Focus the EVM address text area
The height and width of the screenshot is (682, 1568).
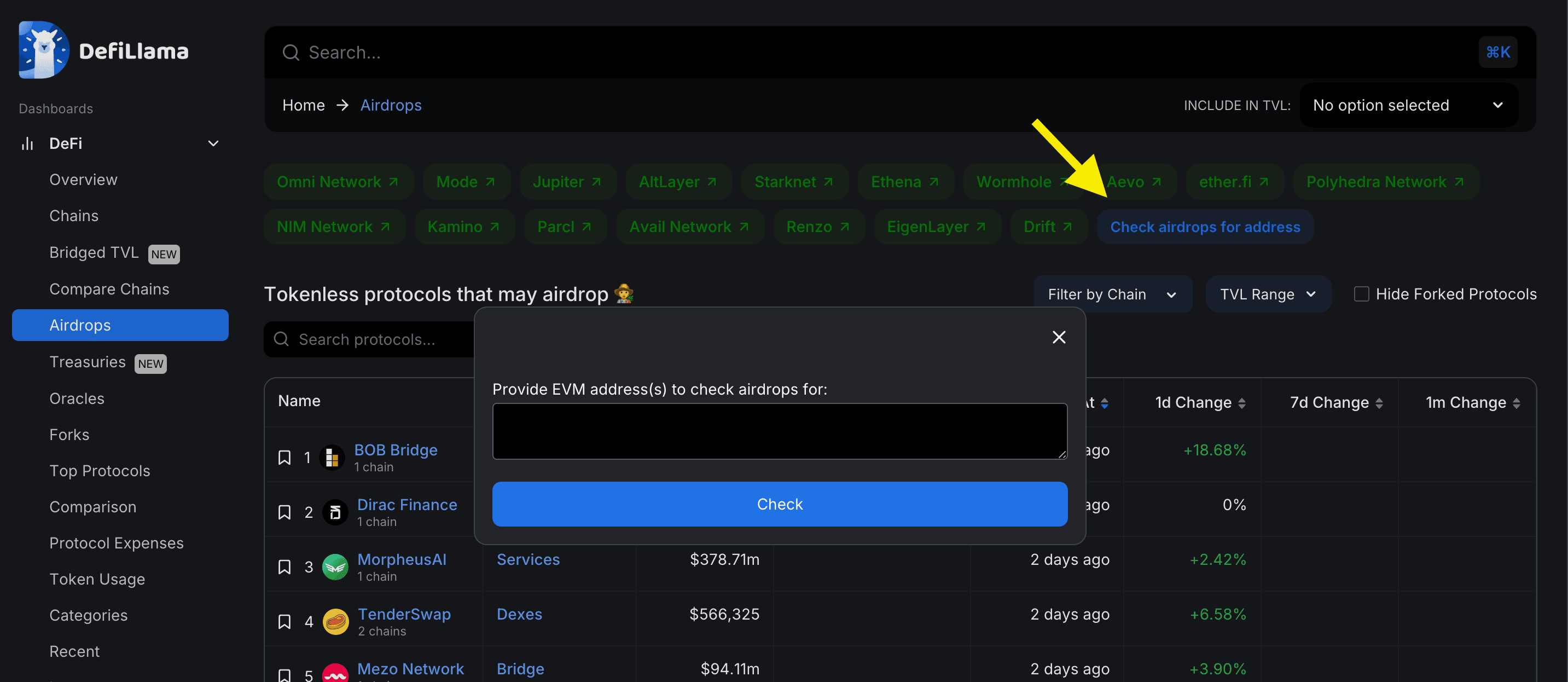tap(779, 431)
